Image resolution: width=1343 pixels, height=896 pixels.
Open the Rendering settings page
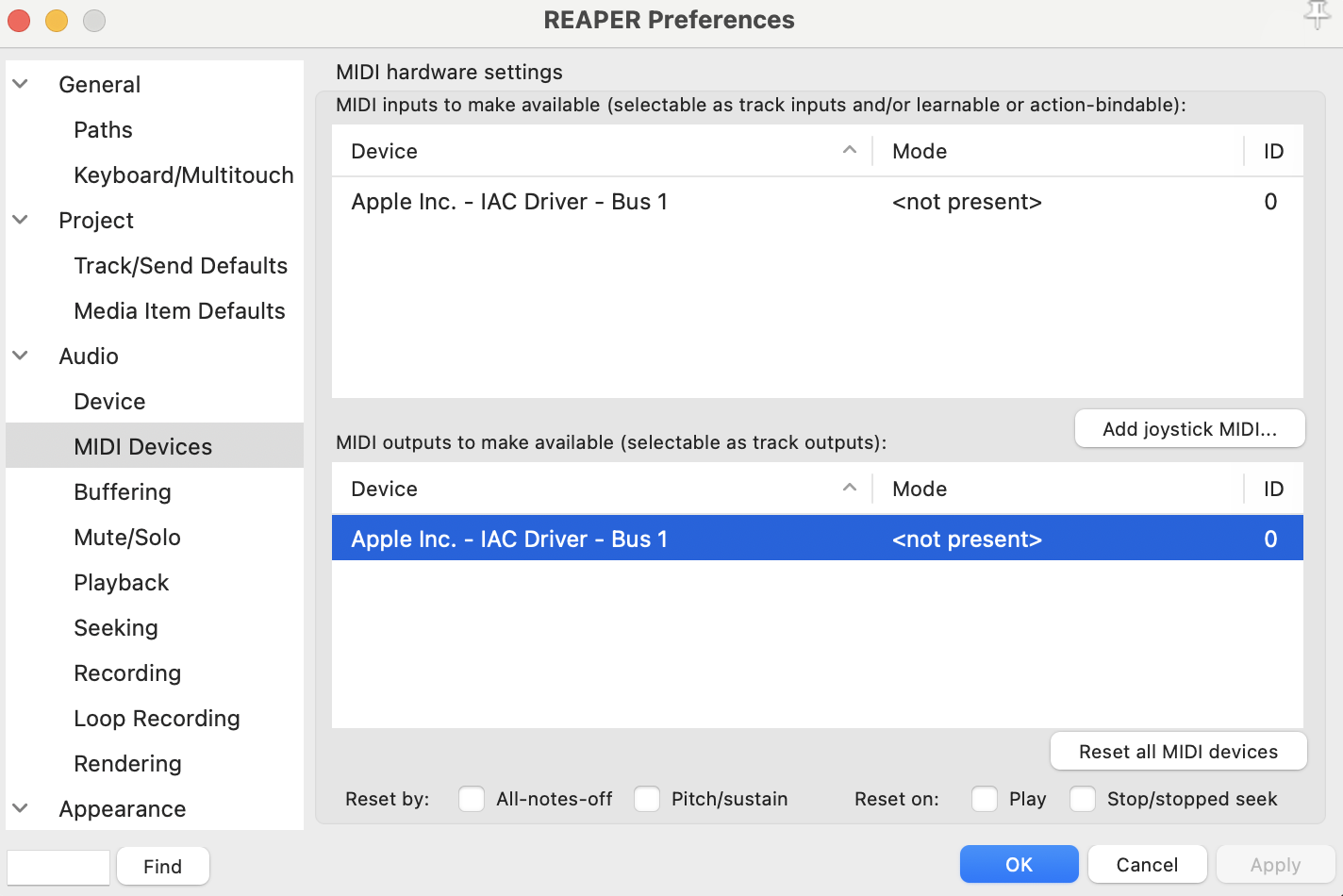pyautogui.click(x=127, y=764)
